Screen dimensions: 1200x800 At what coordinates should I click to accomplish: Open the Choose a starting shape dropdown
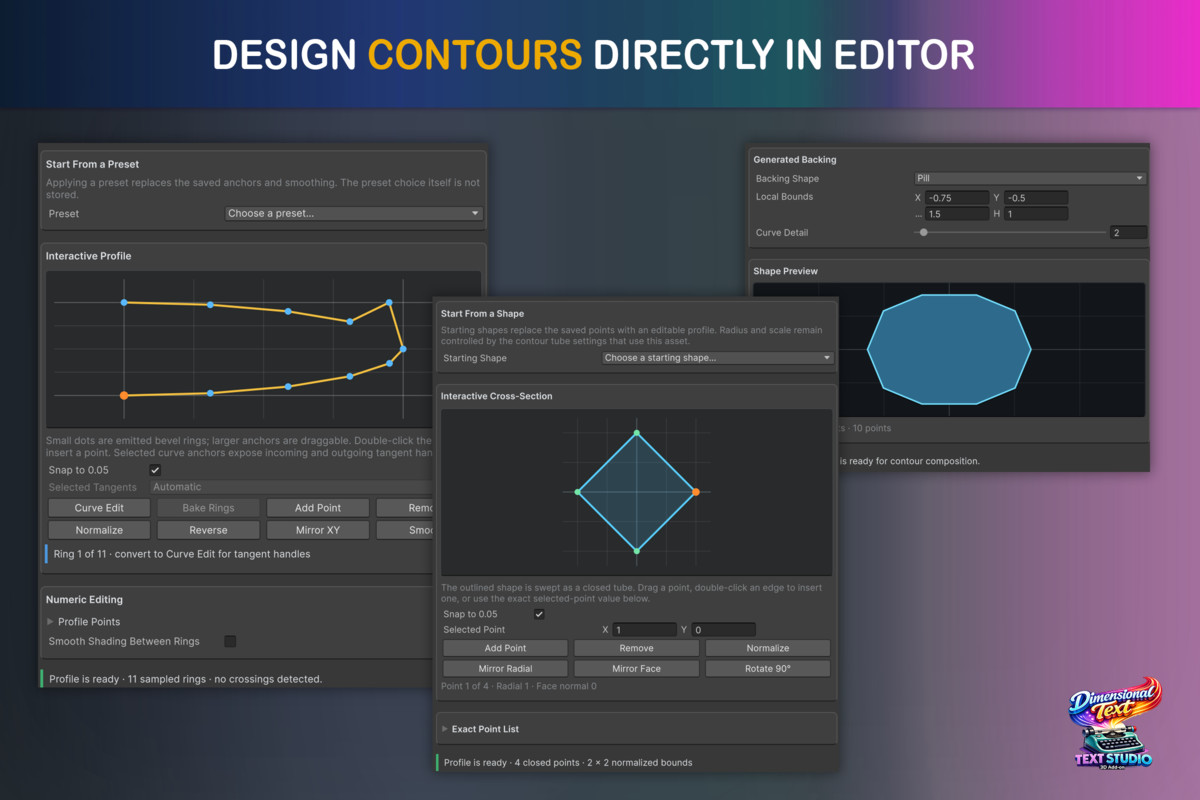(x=717, y=358)
